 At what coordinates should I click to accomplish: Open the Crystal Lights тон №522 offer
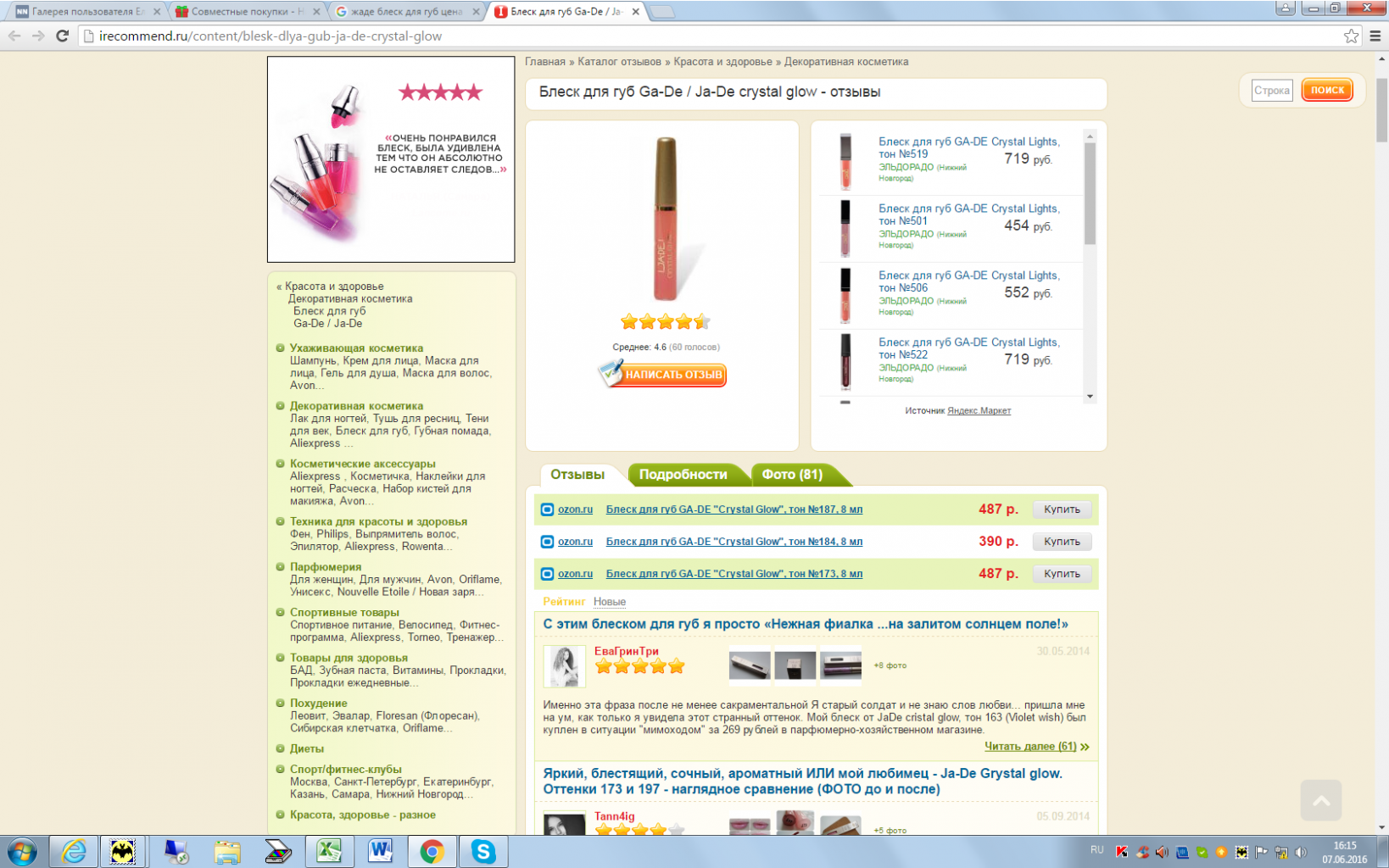969,348
